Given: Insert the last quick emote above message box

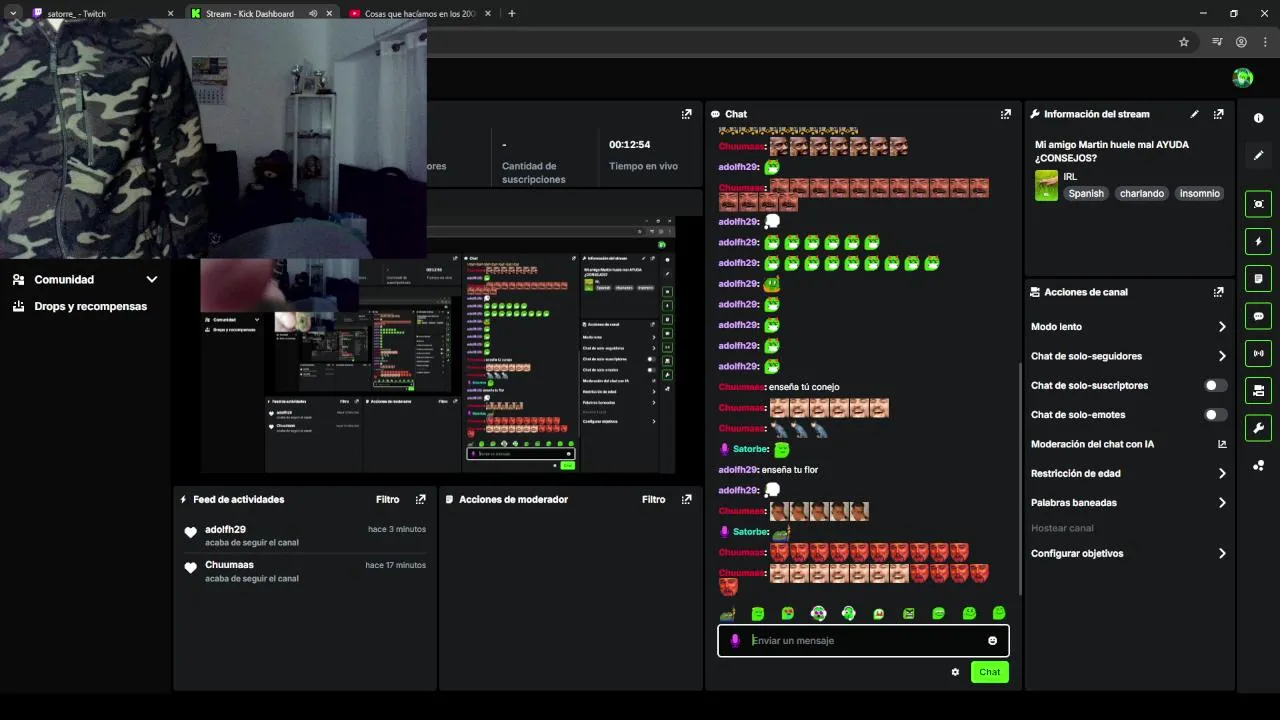Looking at the screenshot, I should point(998,613).
